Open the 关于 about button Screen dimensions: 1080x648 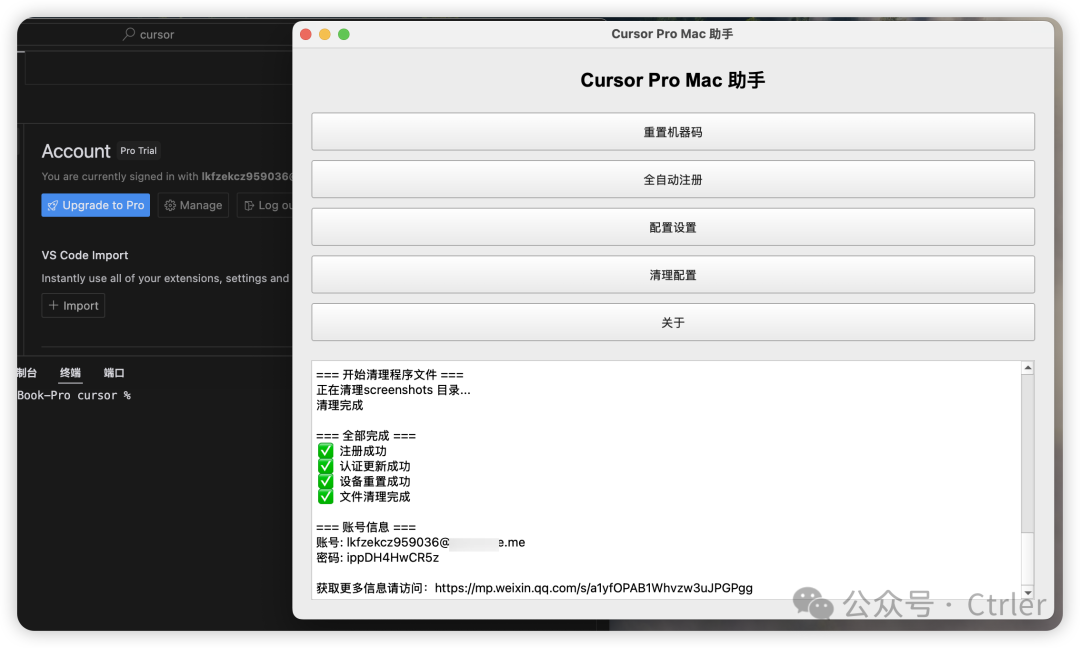[x=673, y=323]
